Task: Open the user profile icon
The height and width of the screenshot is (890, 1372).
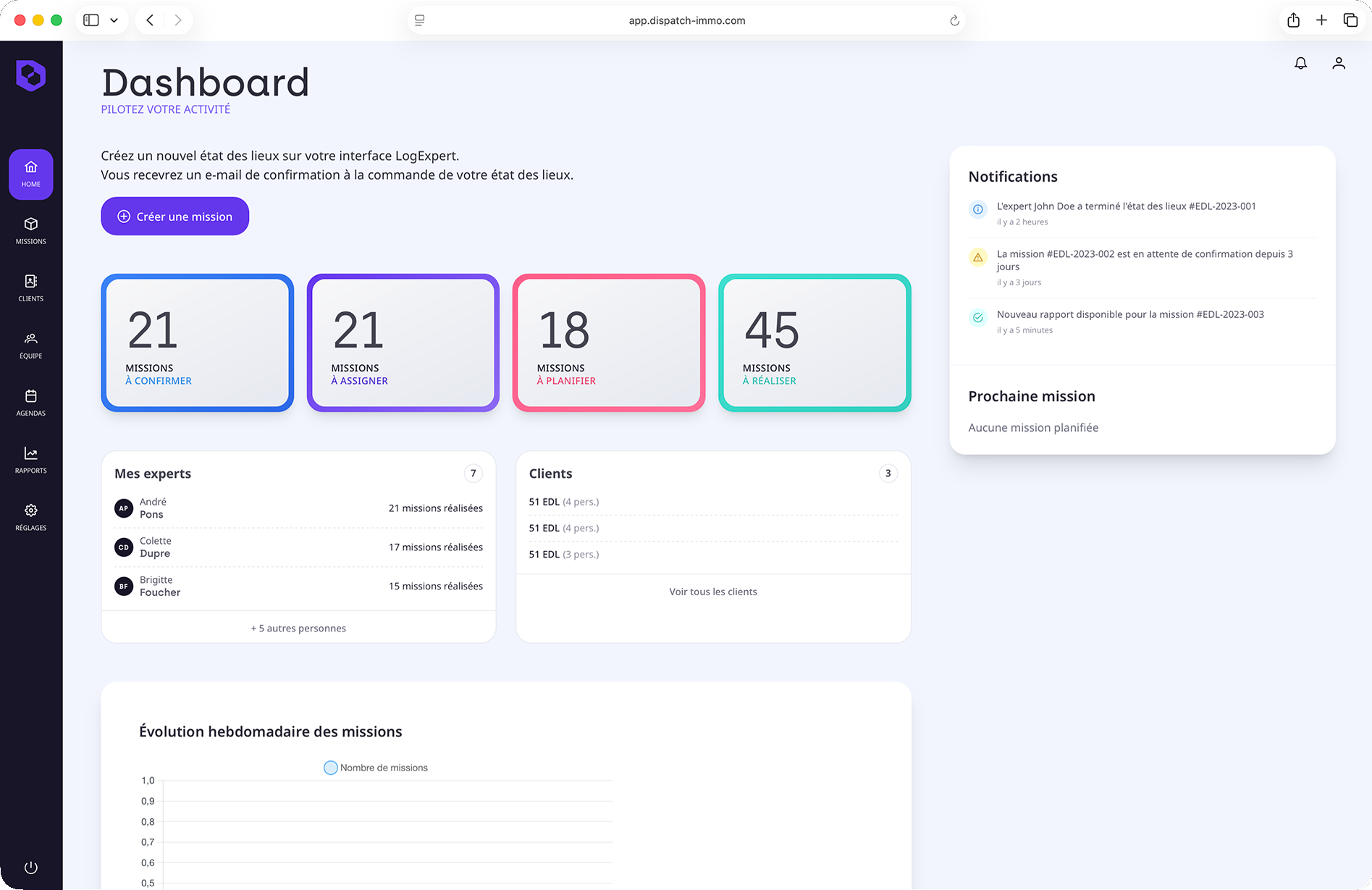Action: point(1338,64)
